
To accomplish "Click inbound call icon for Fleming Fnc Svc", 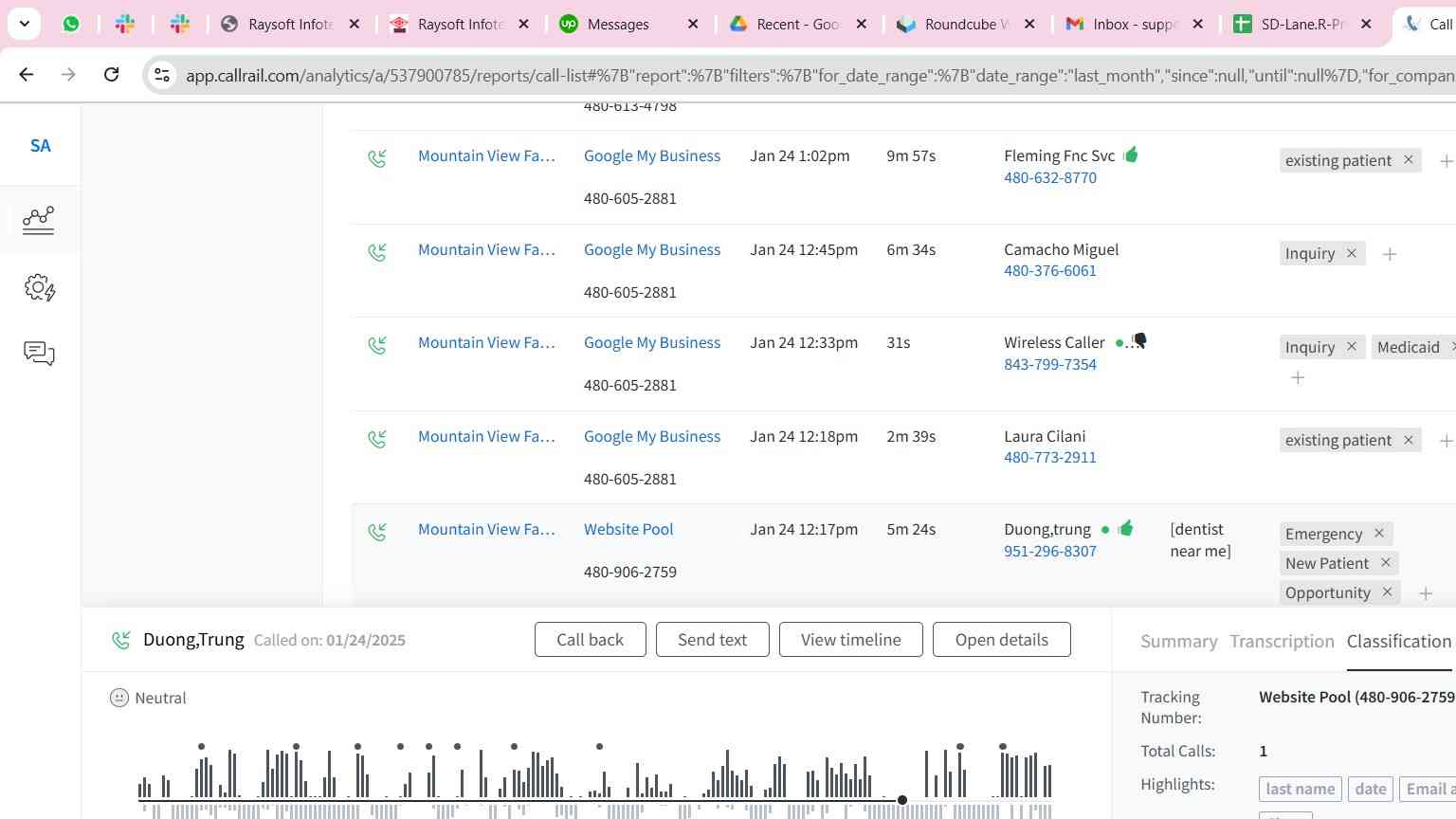I will point(377,158).
